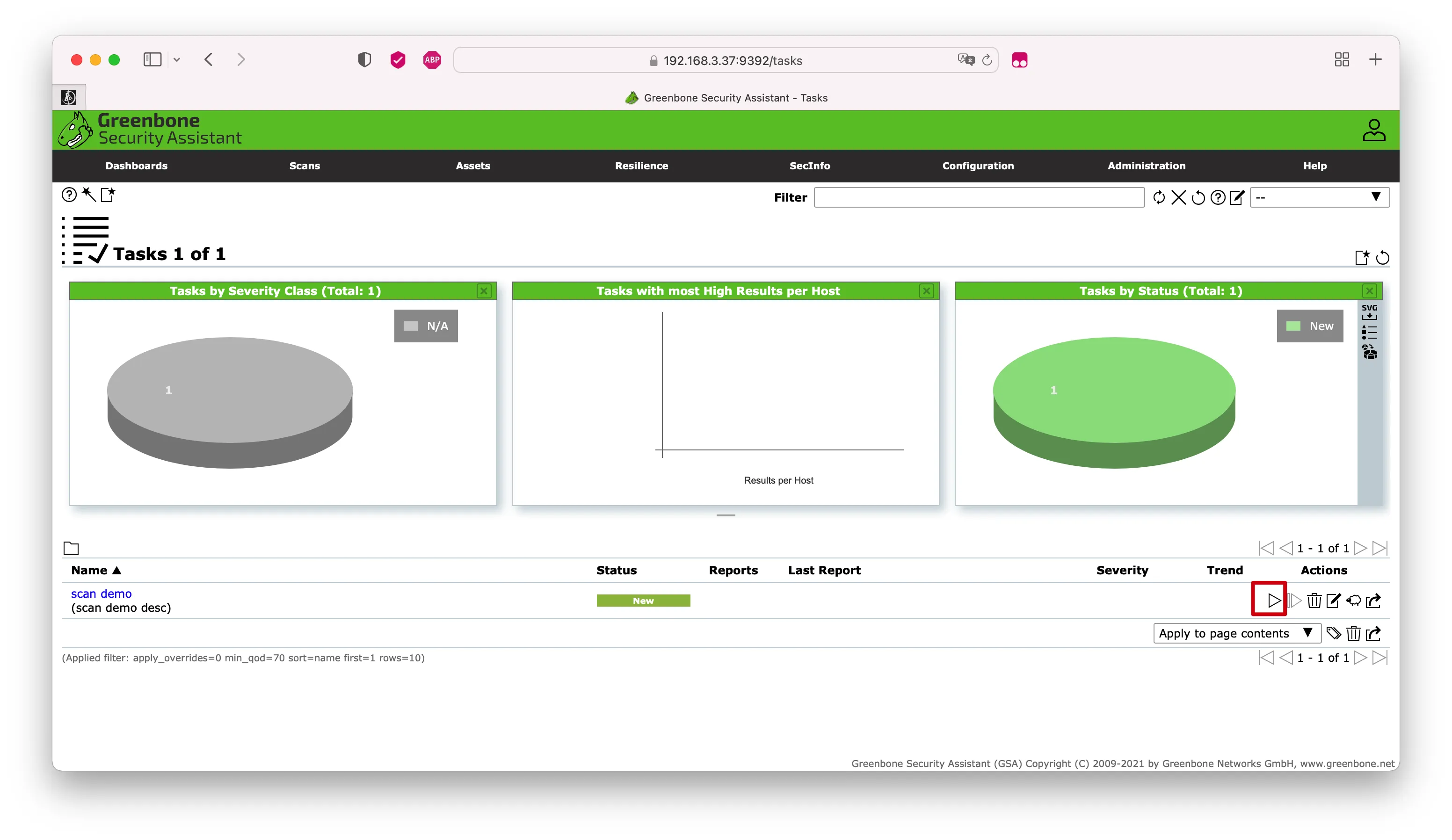Viewport: 1452px width, 840px height.
Task: Jump to first page below the table
Action: 1266,658
